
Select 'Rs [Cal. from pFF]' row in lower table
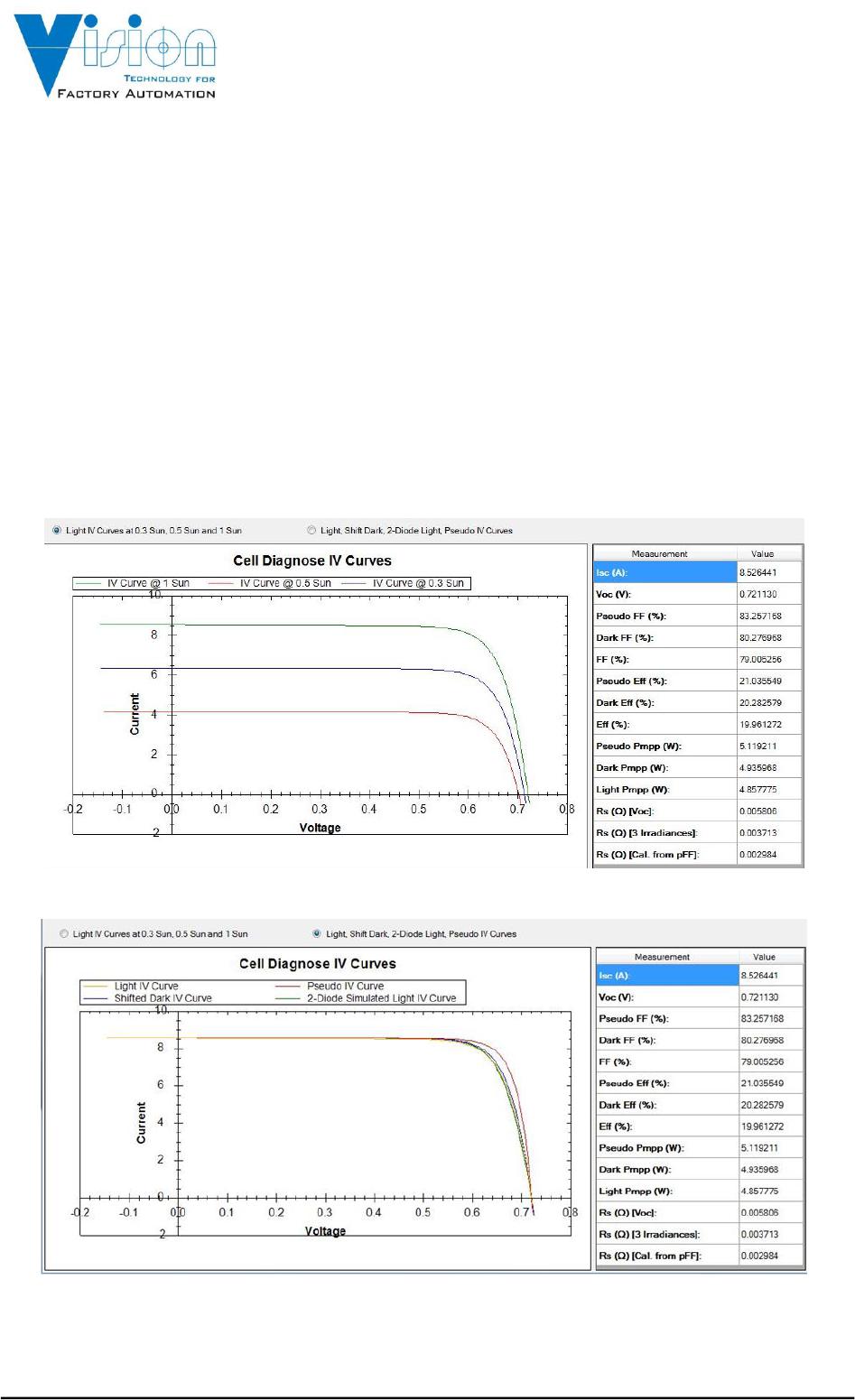[666, 1256]
